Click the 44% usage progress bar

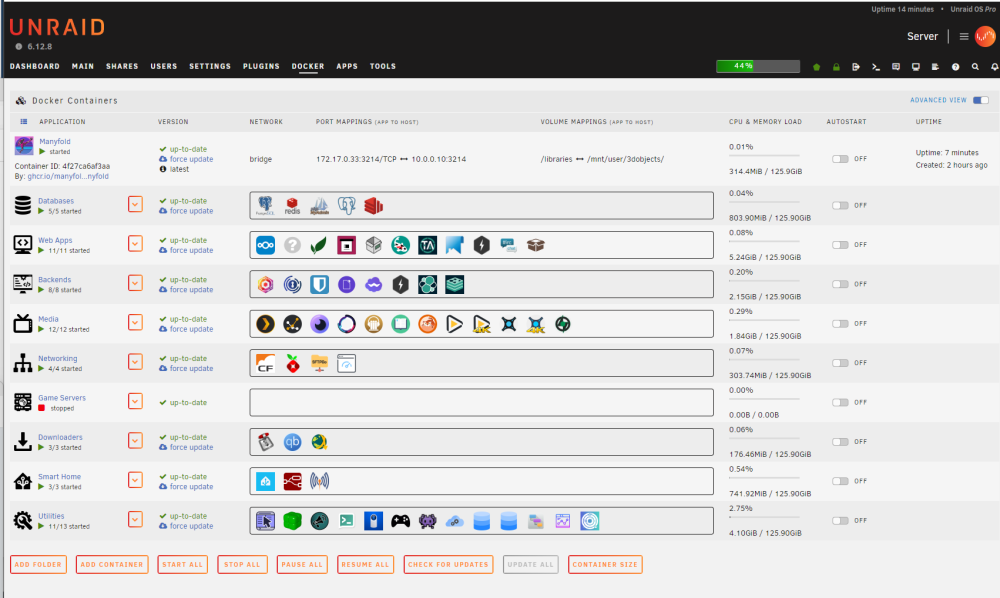758,66
